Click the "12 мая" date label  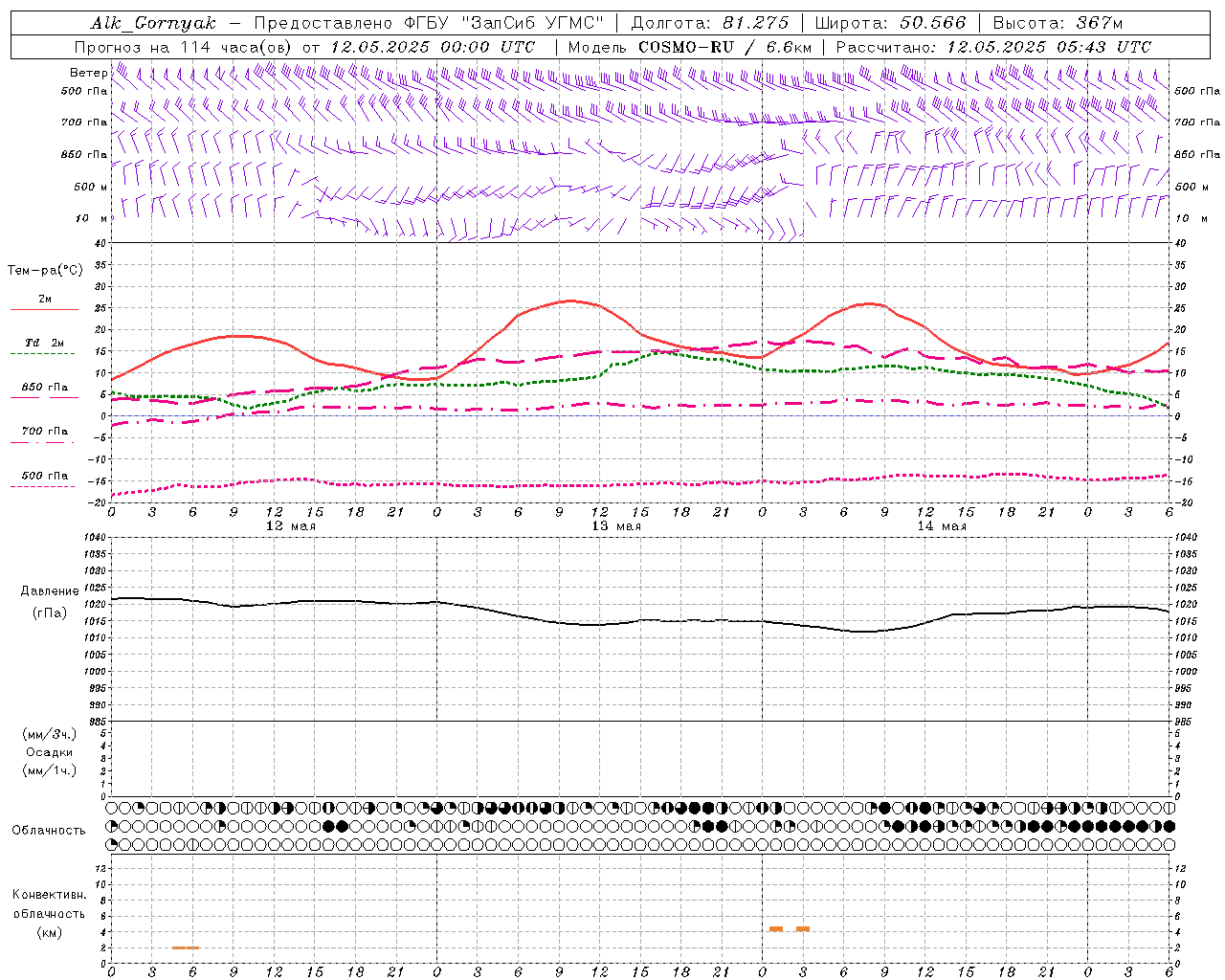pyautogui.click(x=290, y=526)
